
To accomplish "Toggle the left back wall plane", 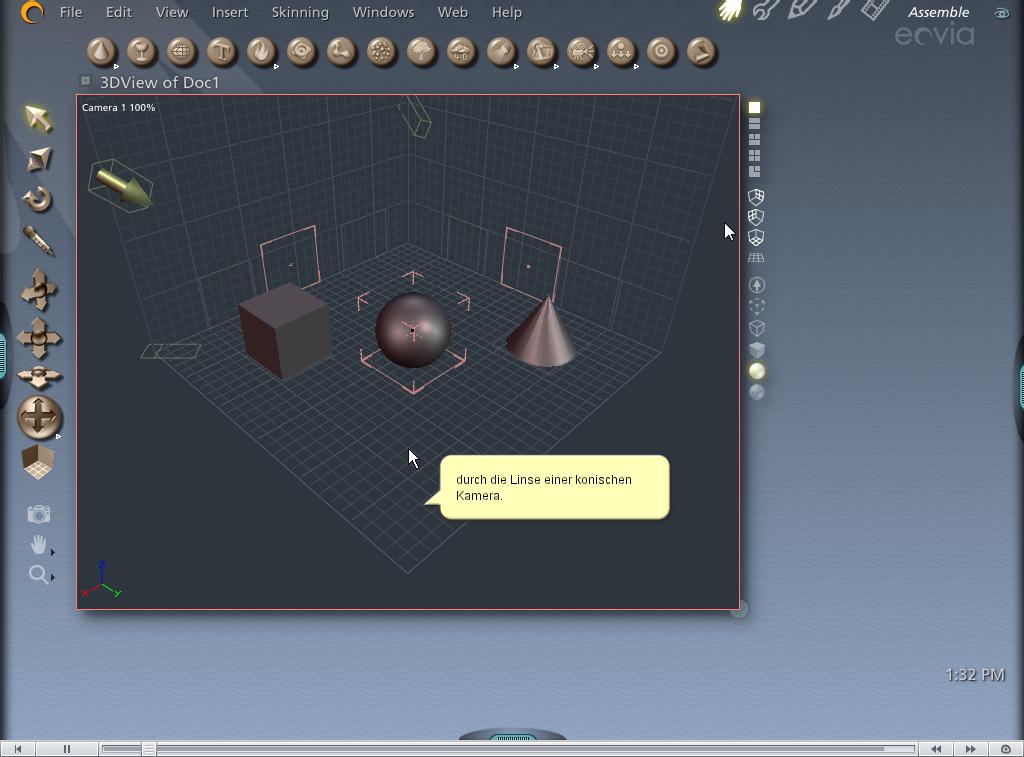I will click(756, 217).
